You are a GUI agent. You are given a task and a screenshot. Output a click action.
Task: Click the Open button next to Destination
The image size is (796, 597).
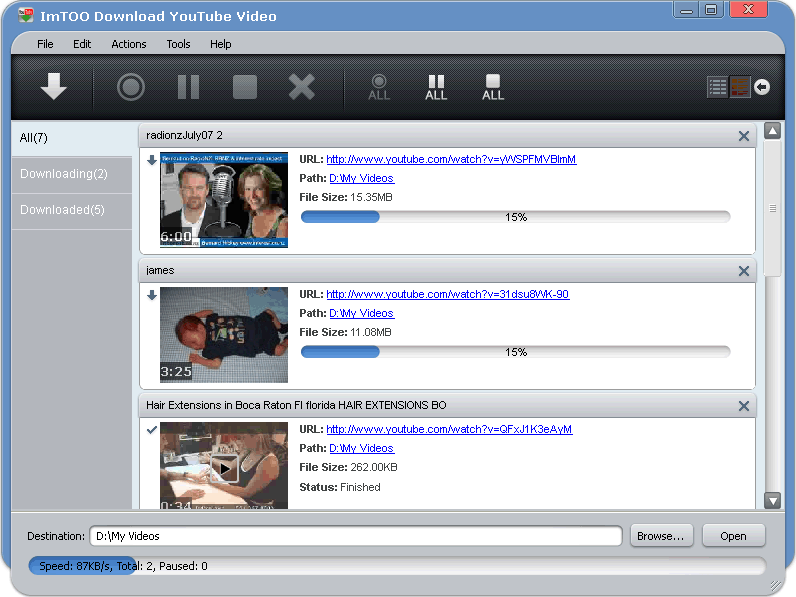[x=734, y=536]
